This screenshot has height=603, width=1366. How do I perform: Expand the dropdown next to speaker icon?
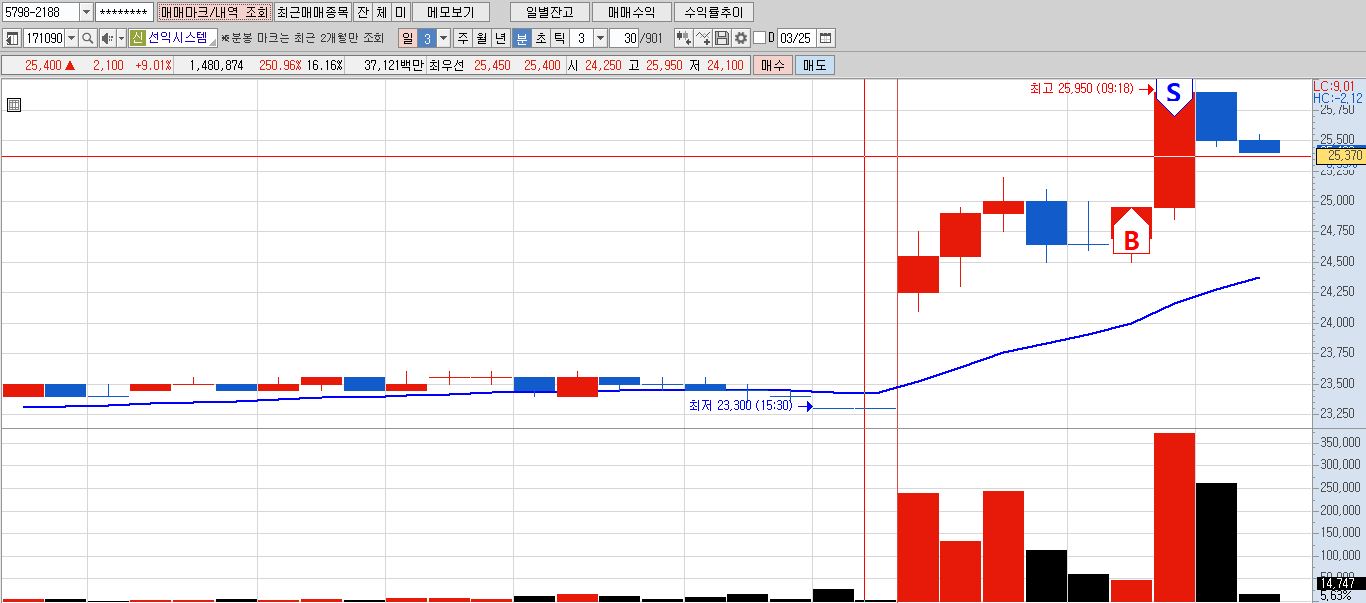tap(122, 38)
